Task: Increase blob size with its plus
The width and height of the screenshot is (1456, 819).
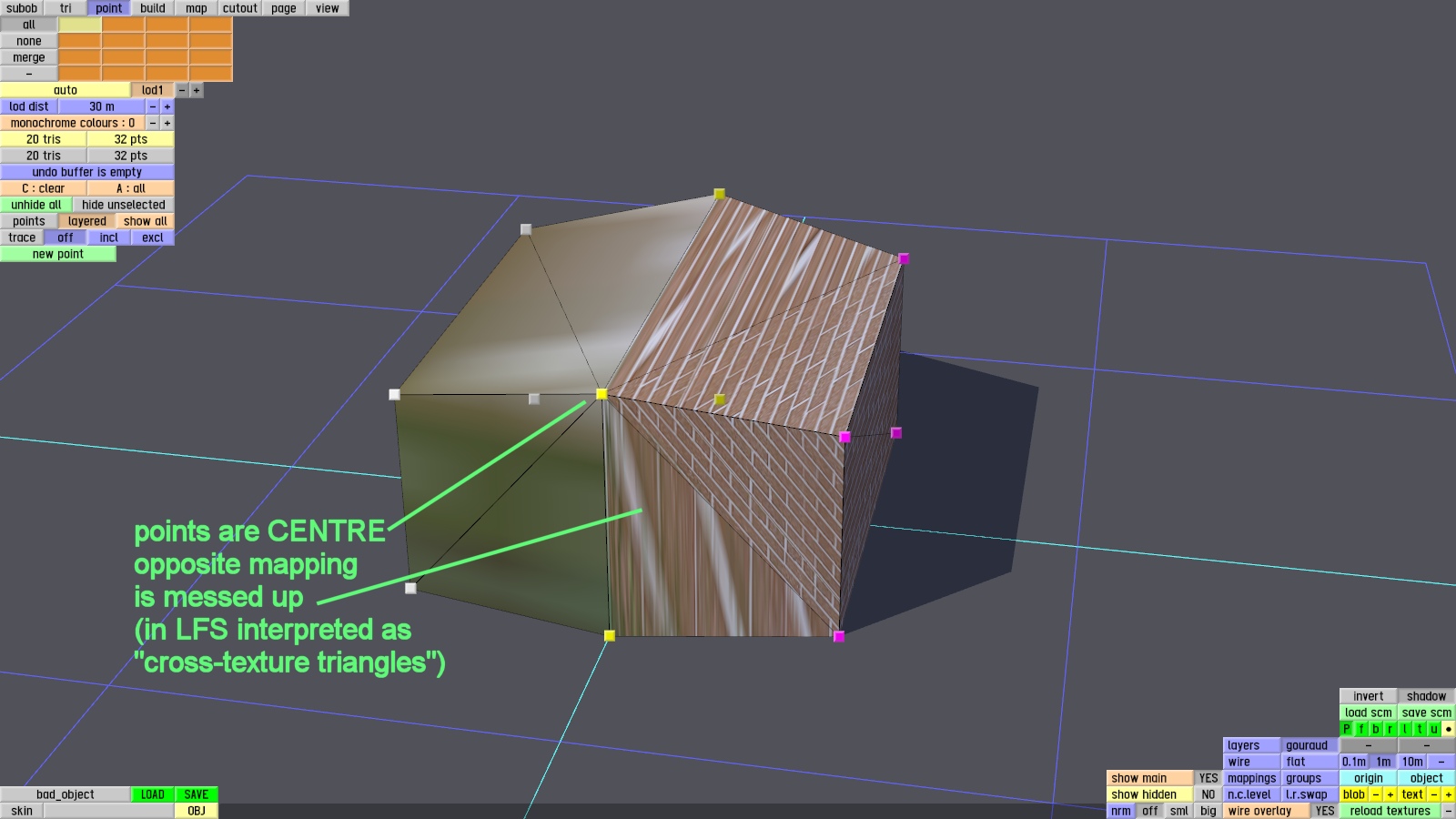Action: tap(1390, 794)
